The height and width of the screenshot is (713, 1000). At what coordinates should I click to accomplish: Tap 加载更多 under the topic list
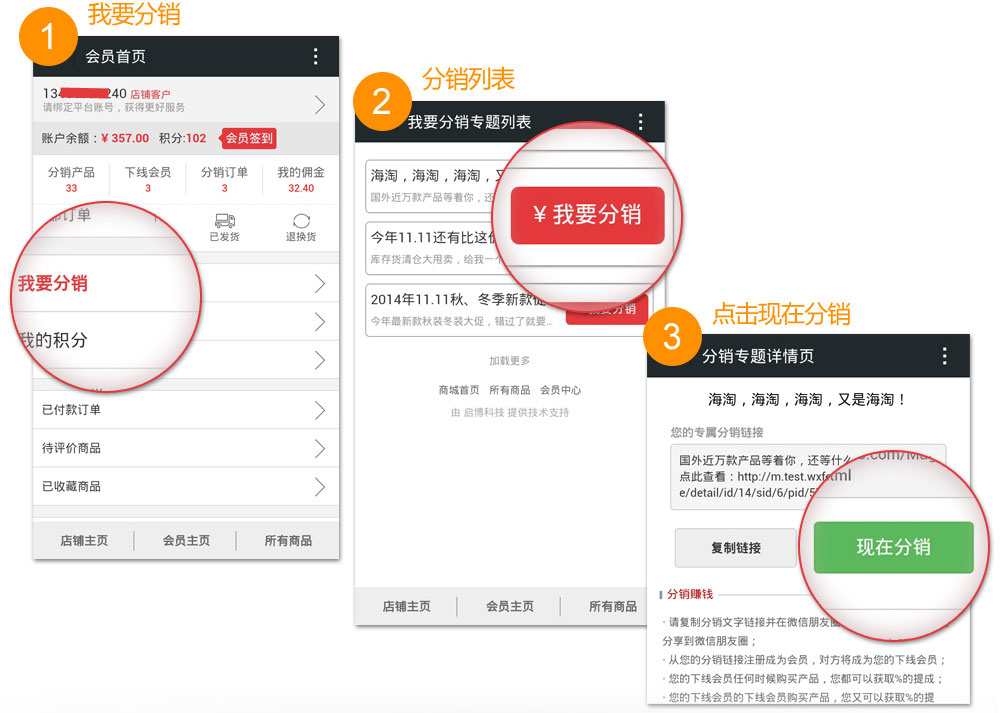[509, 361]
